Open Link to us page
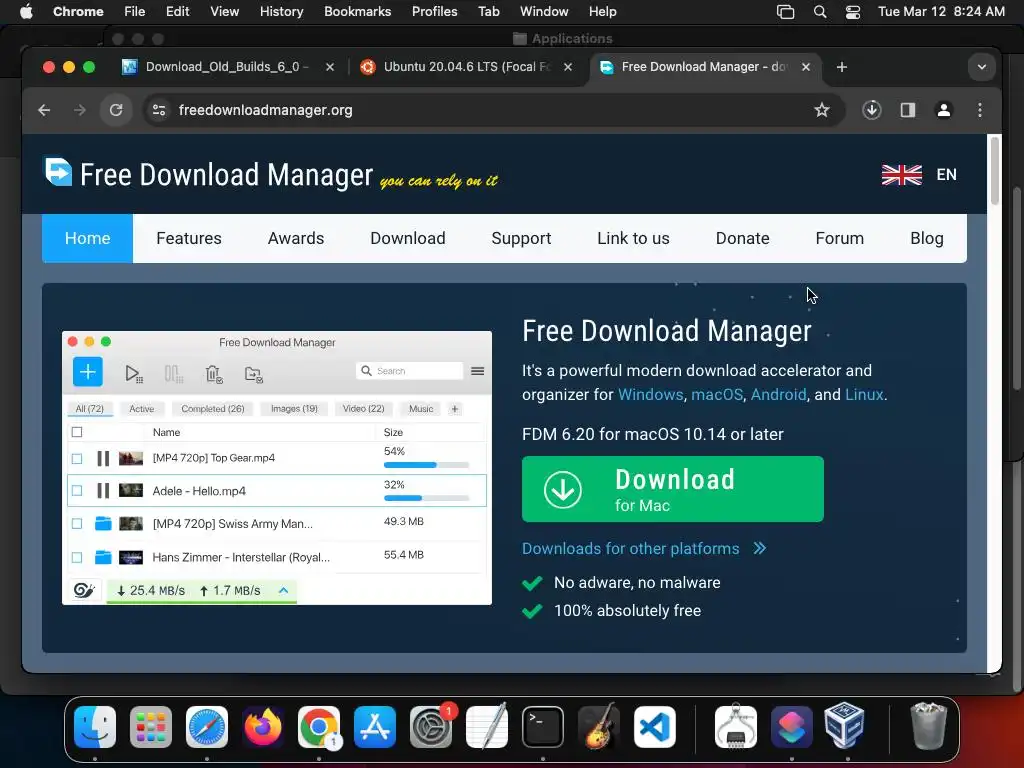 click(x=633, y=238)
